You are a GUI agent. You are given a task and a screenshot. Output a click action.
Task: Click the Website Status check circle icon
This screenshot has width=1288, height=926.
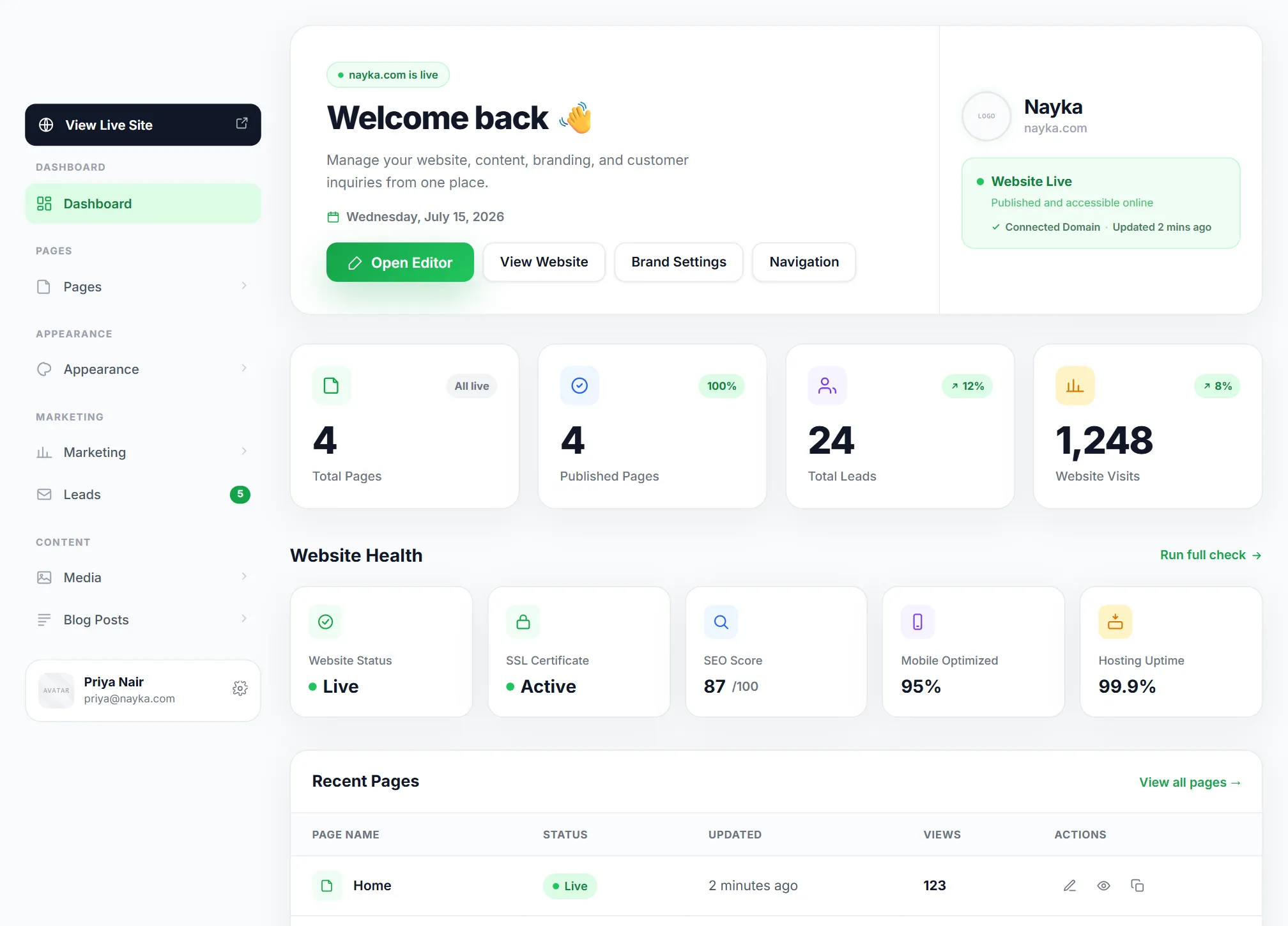[325, 622]
